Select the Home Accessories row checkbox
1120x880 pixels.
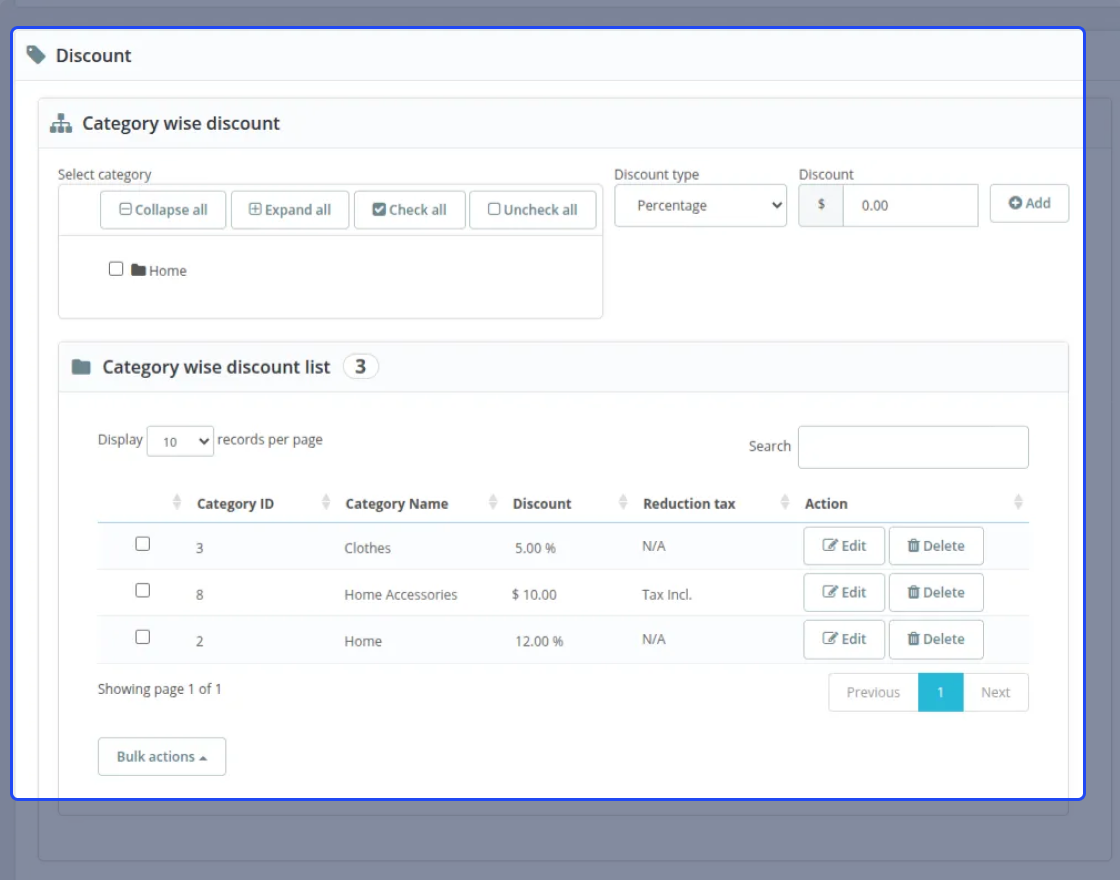tap(143, 590)
